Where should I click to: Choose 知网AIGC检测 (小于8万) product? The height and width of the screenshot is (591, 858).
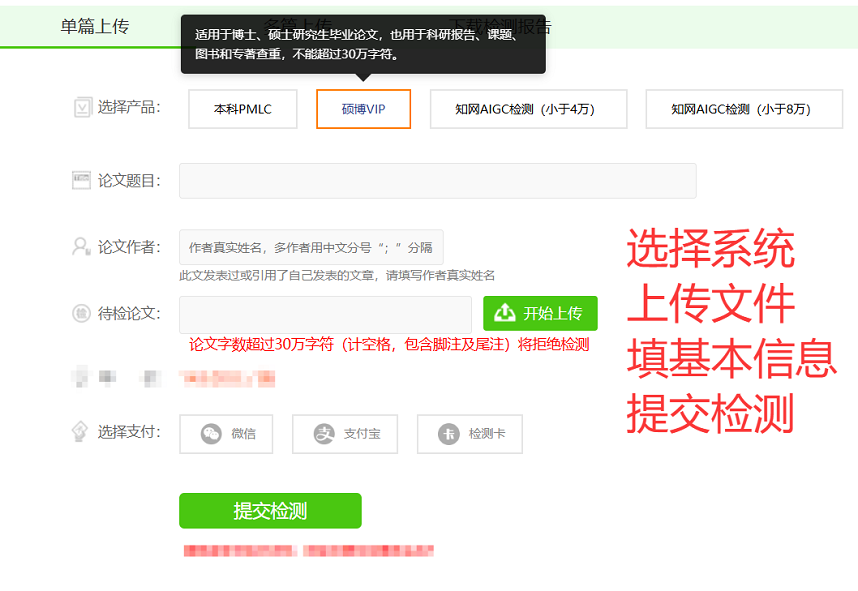(x=744, y=109)
